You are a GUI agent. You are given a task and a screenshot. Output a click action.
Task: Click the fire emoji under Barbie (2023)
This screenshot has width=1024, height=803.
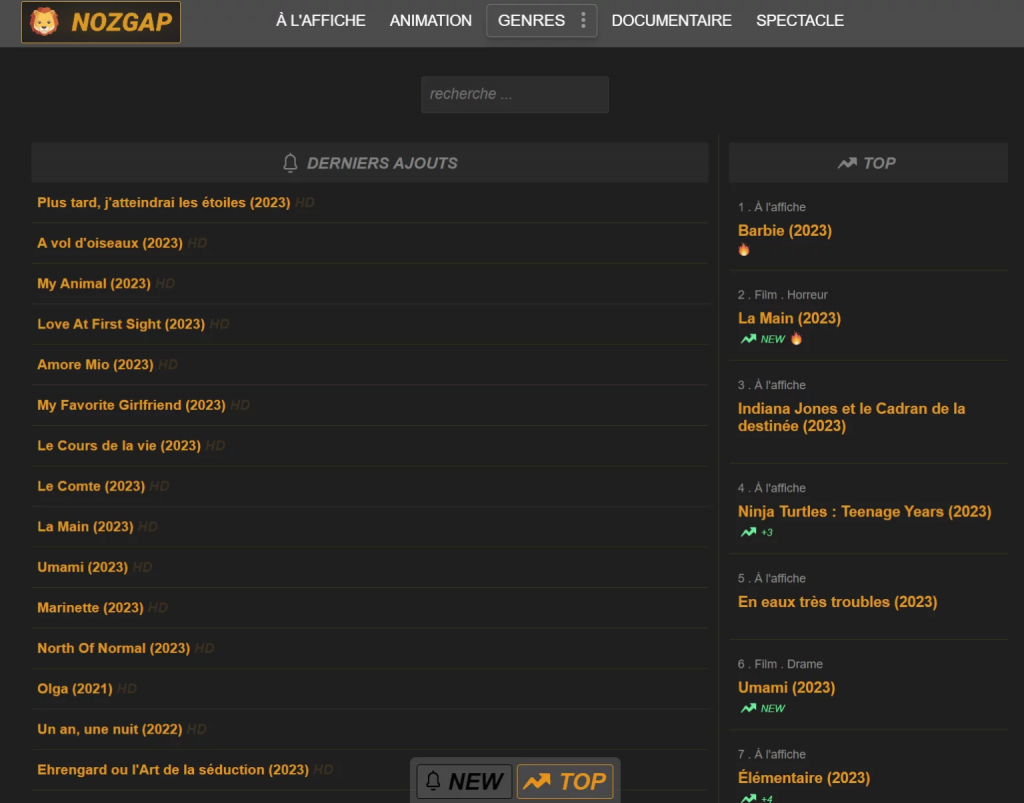point(744,249)
